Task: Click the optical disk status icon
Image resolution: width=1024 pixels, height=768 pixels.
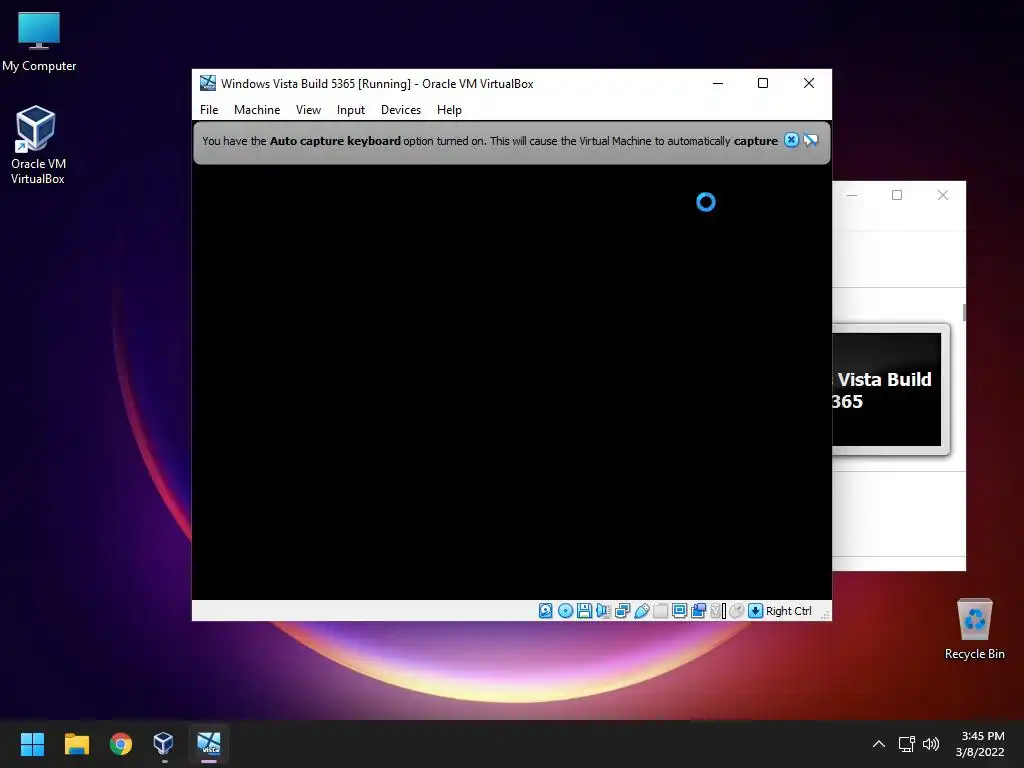Action: (566, 611)
